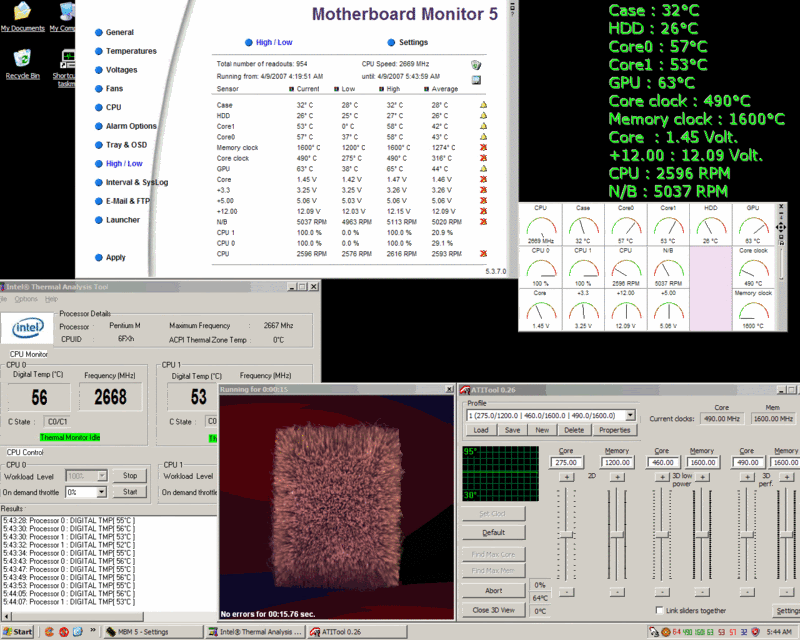The height and width of the screenshot is (640, 800).
Task: Switch to the Settings tab in Motherboard Monitor
Action: click(x=413, y=42)
